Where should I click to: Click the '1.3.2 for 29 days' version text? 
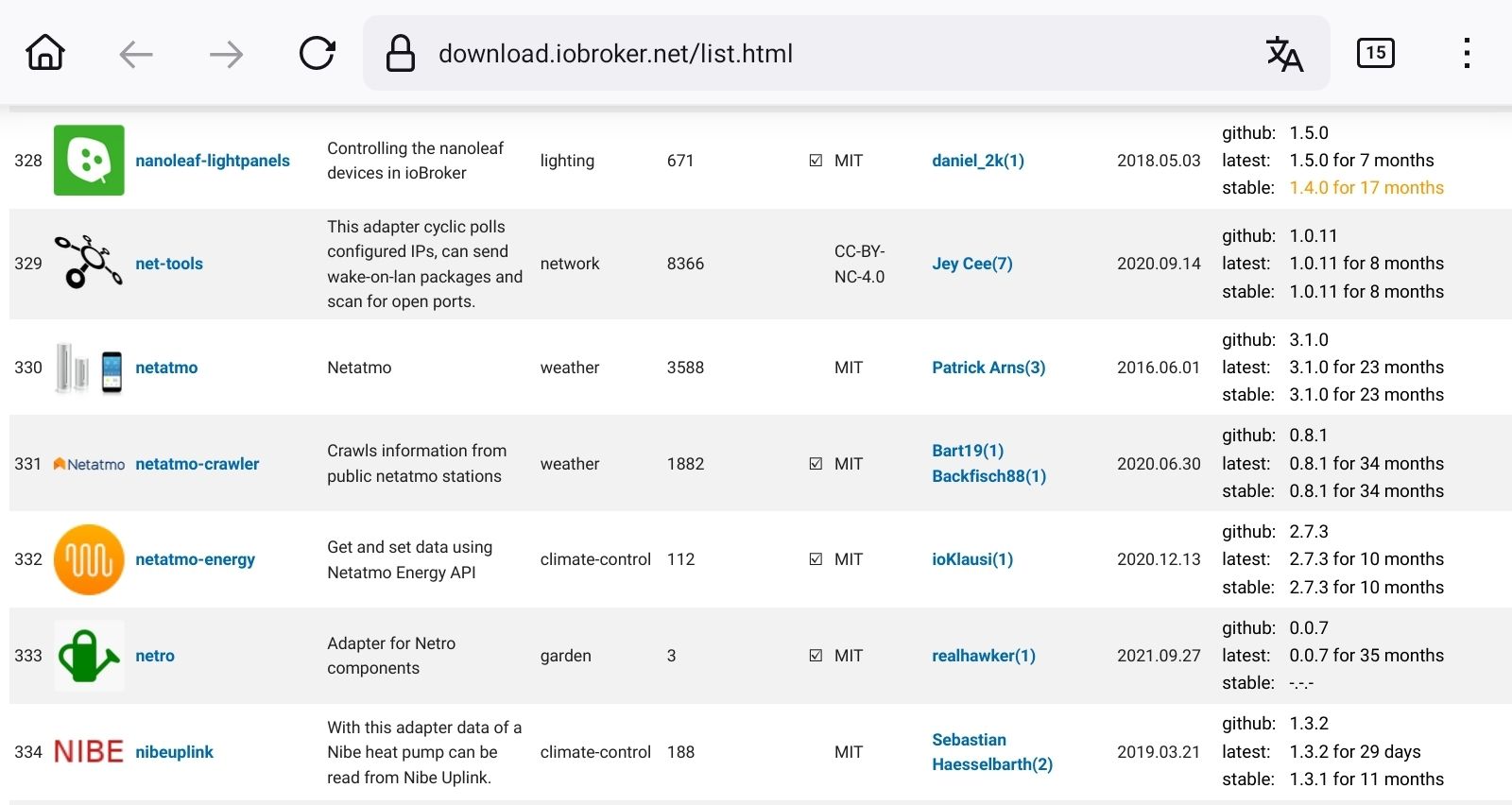pos(1354,752)
